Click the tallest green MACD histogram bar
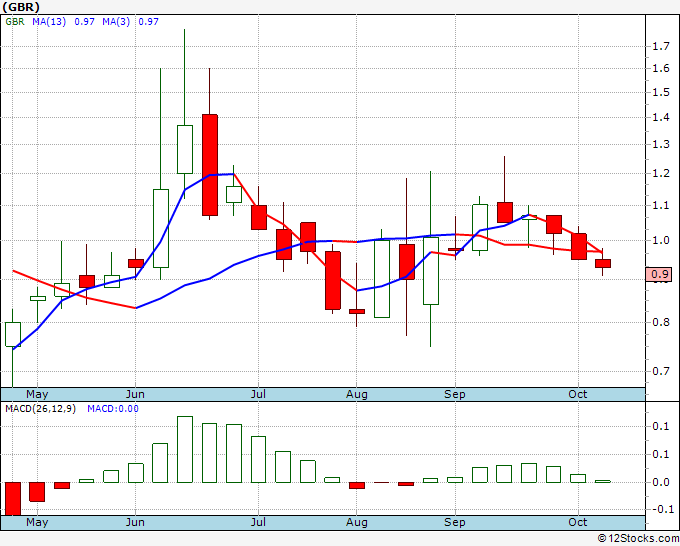 coord(184,449)
